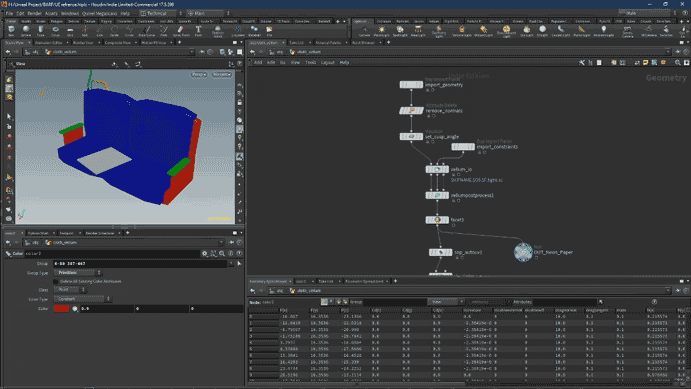Open the color picker wheel icon
Screen dimensions: 691x389
coord(75,309)
